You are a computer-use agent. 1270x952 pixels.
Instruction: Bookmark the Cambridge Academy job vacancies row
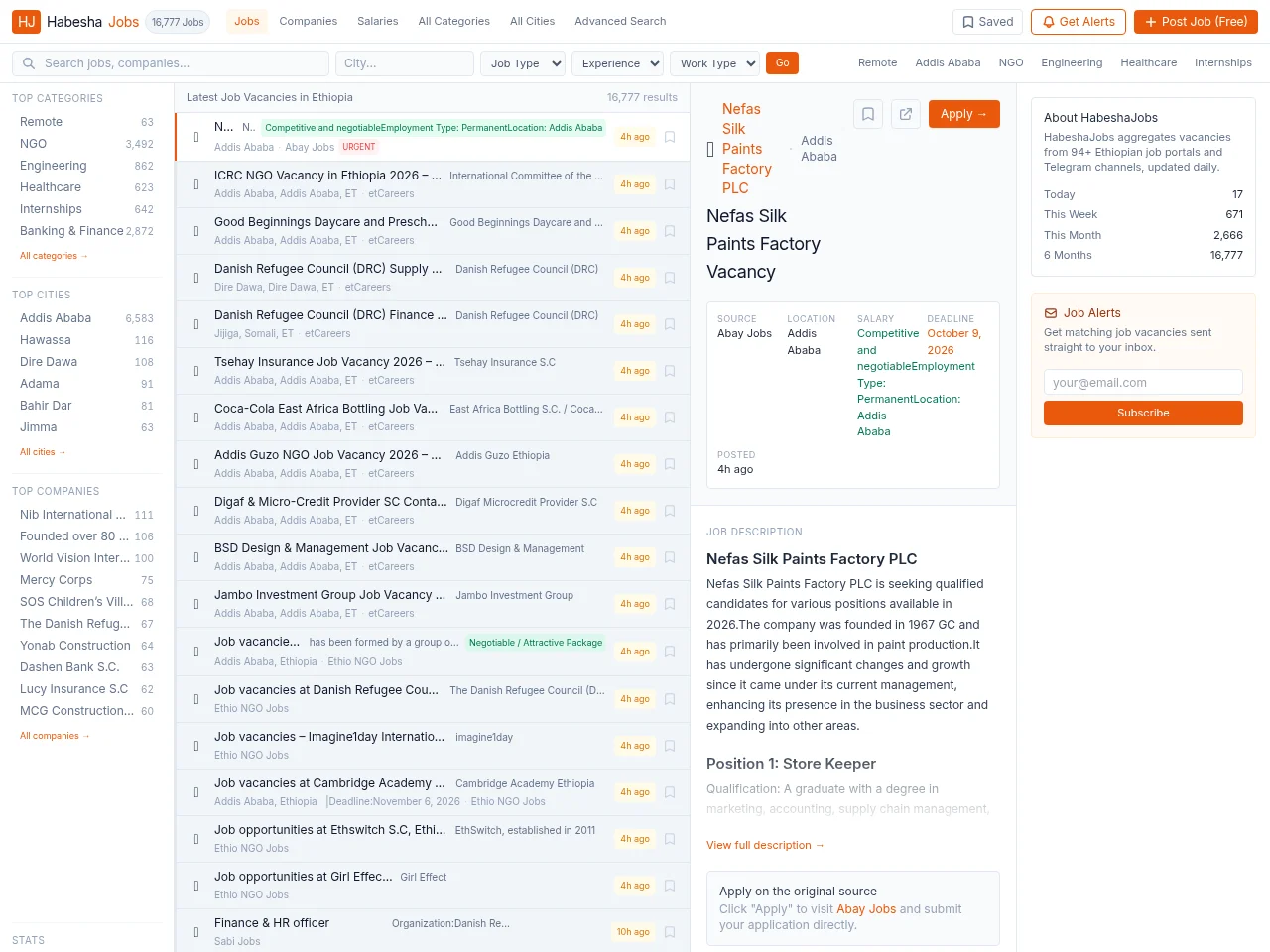coord(670,792)
